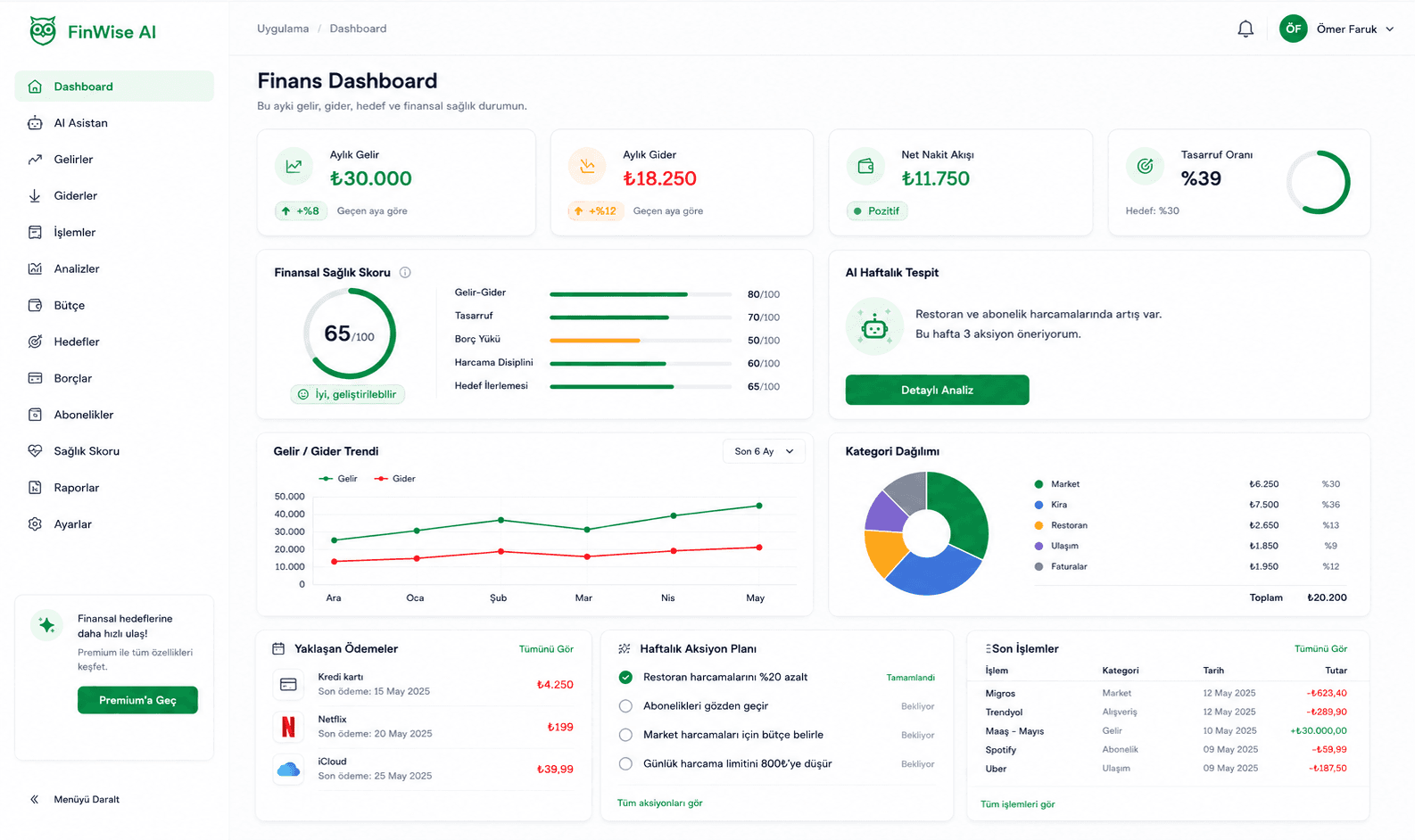Open notifications bell icon
Screen dimensions: 1415x840
1245,29
